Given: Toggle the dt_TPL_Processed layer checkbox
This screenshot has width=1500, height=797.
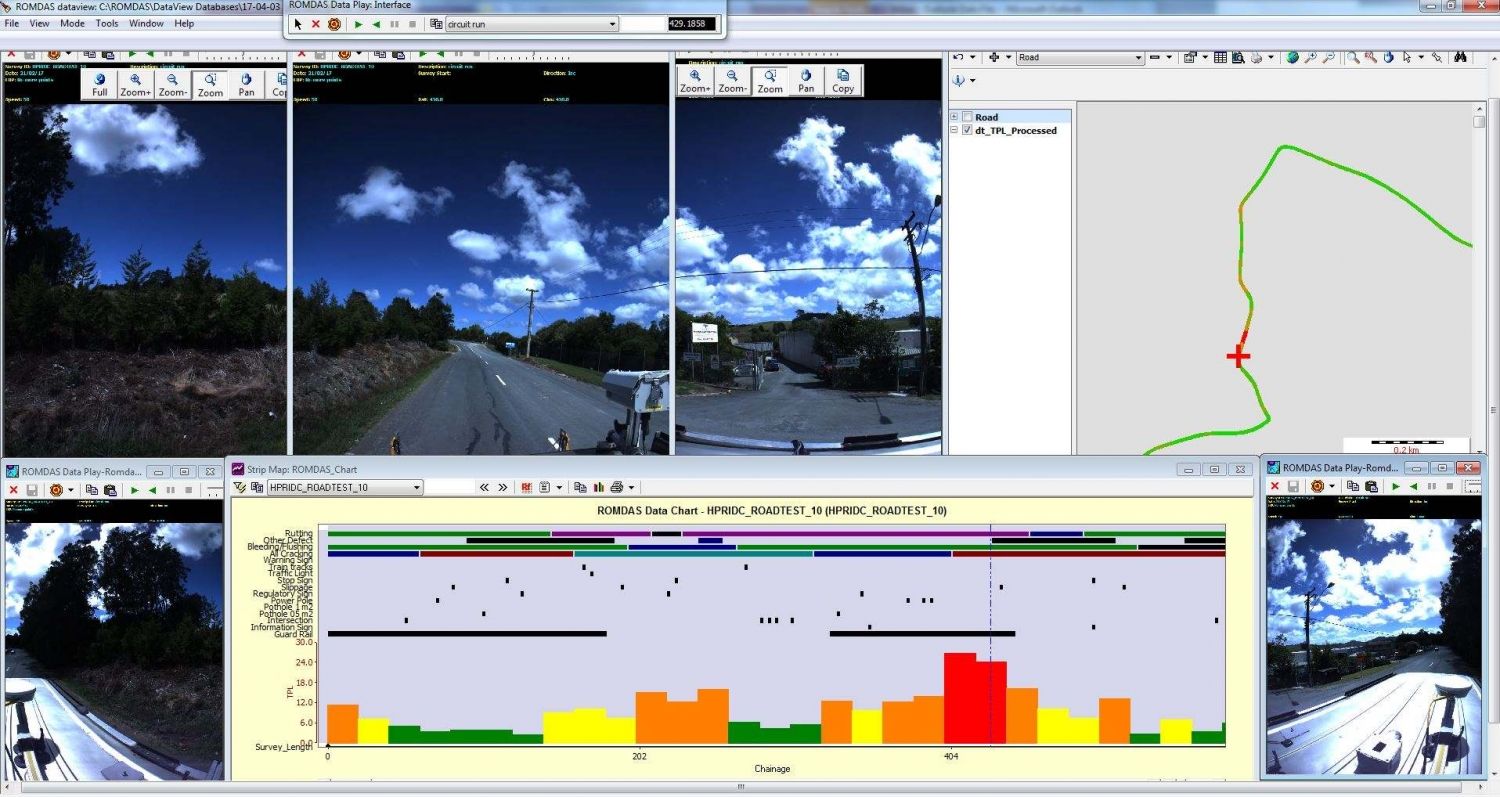Looking at the screenshot, I should [x=967, y=130].
